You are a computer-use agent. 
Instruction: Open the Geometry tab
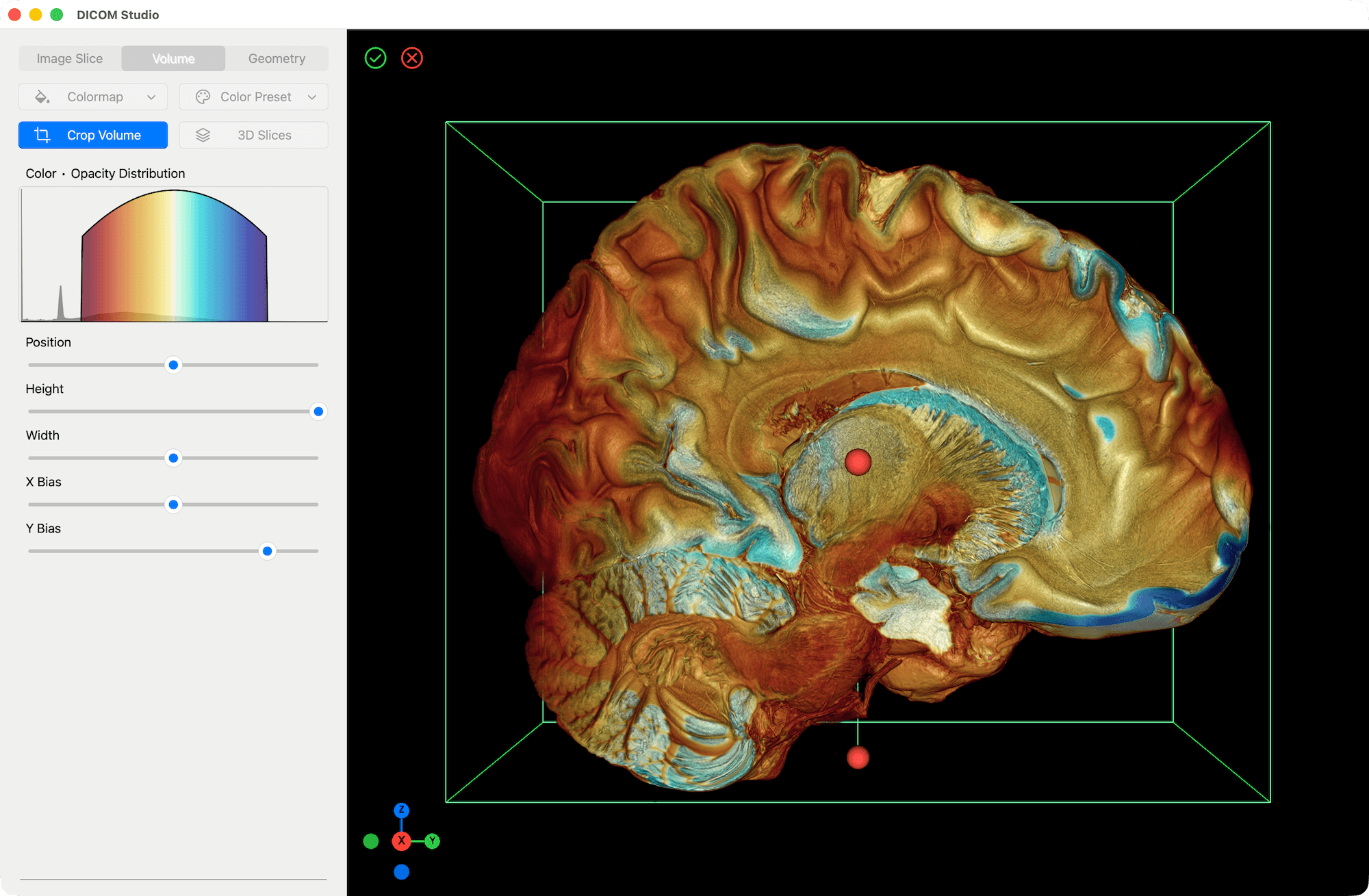point(277,58)
